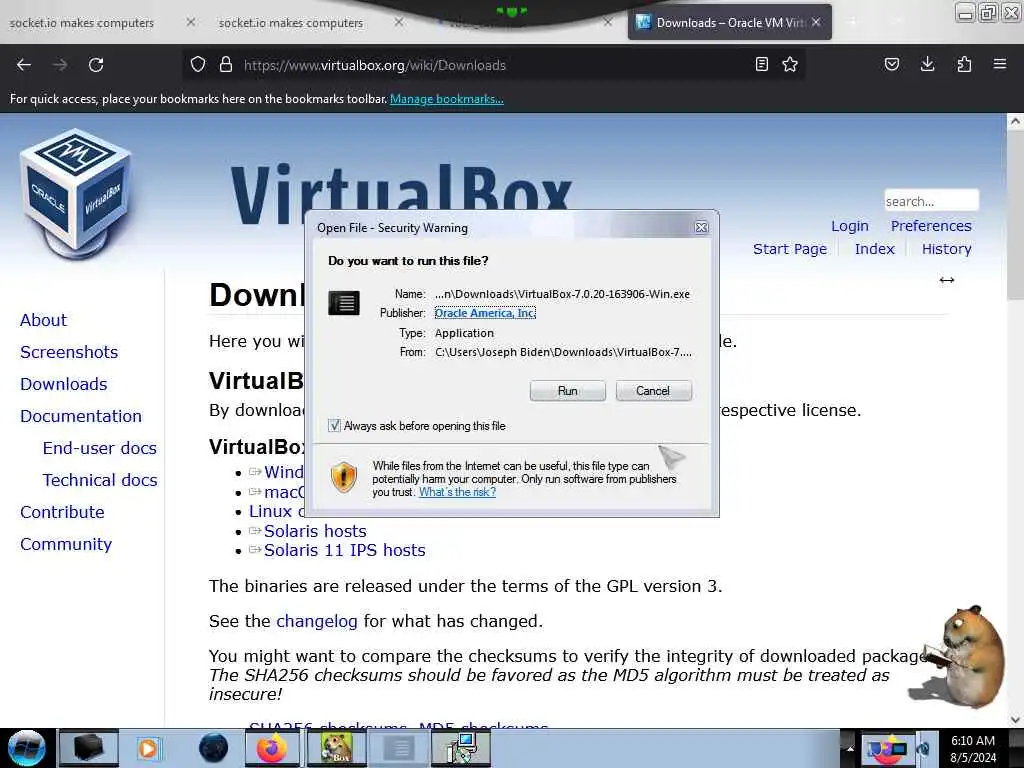Uncheck Always ask before opening this file
This screenshot has width=1024, height=768.
click(334, 426)
